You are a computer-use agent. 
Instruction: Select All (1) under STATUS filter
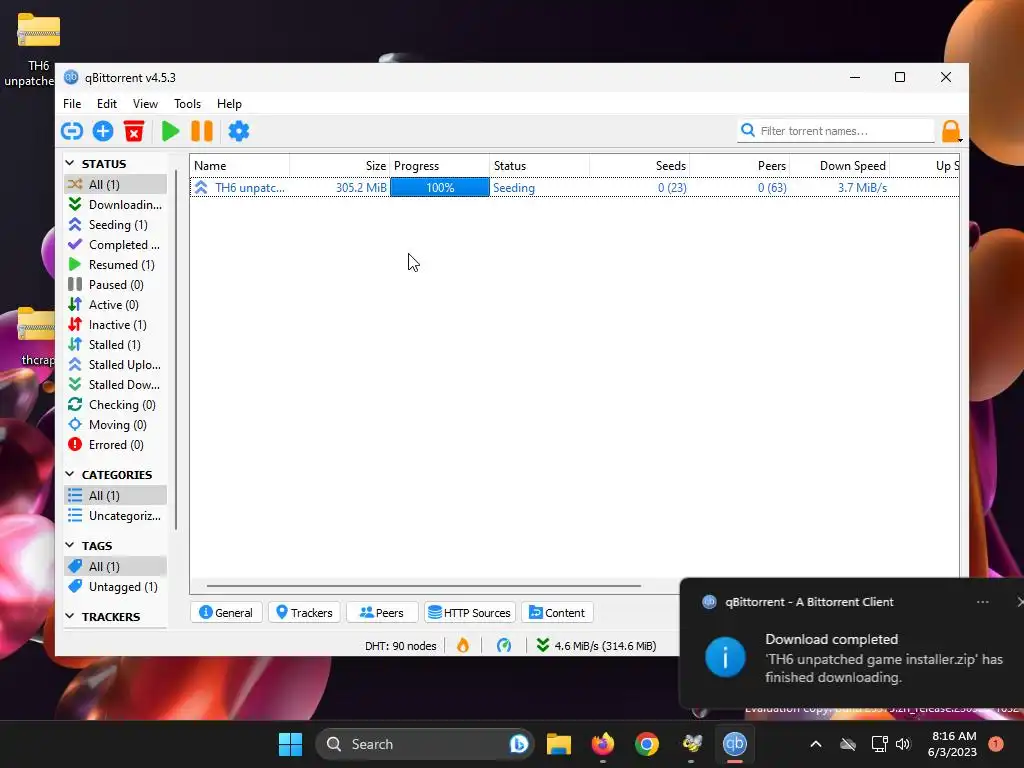tap(116, 184)
